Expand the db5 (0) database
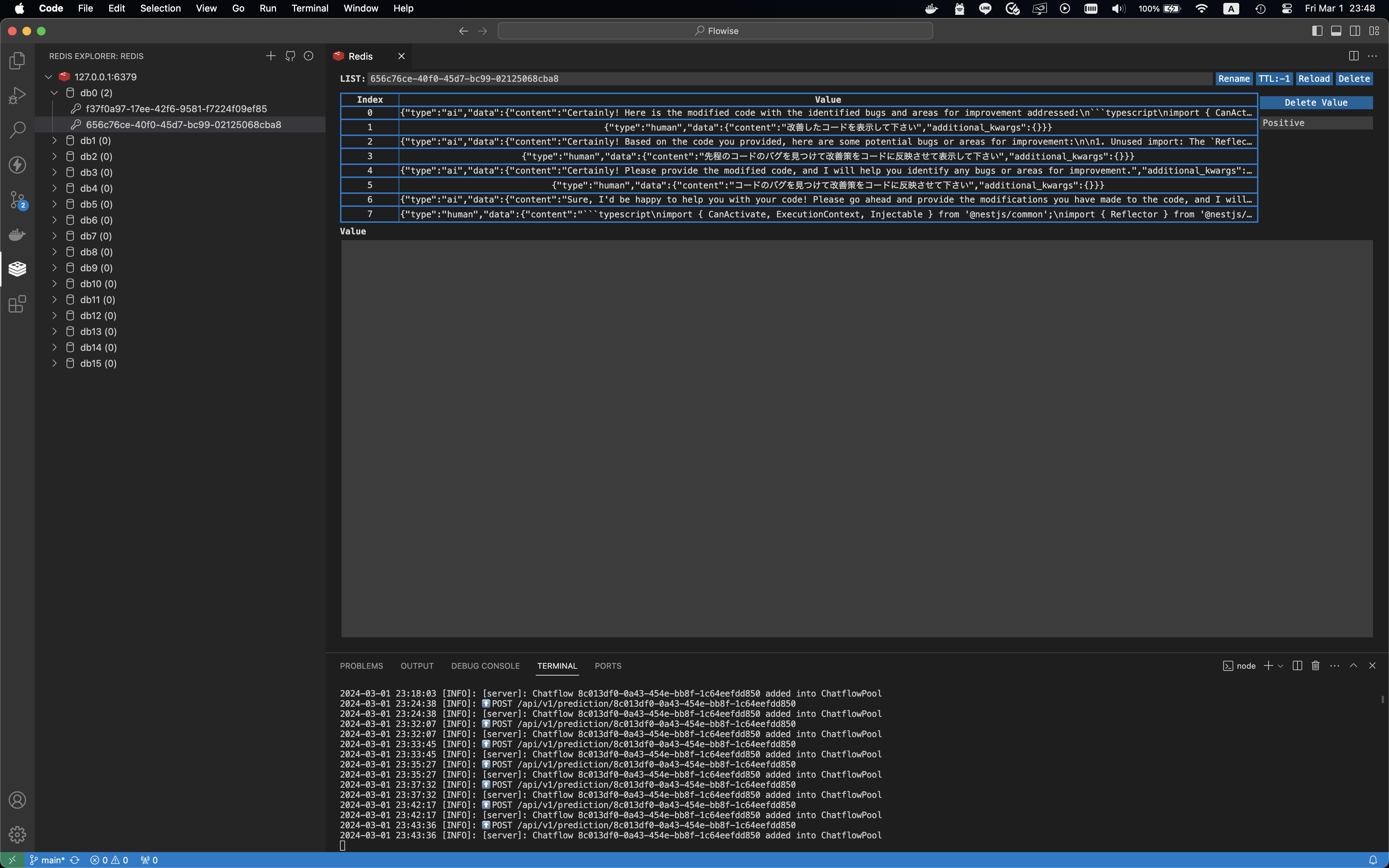Screen dimensions: 1389x868 tap(55, 204)
